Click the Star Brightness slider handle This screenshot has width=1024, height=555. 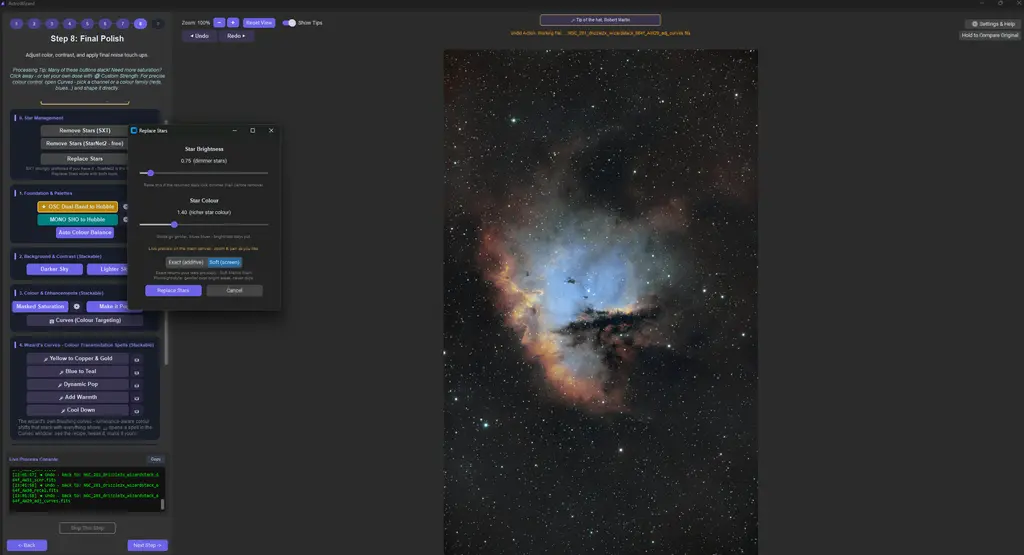[150, 173]
